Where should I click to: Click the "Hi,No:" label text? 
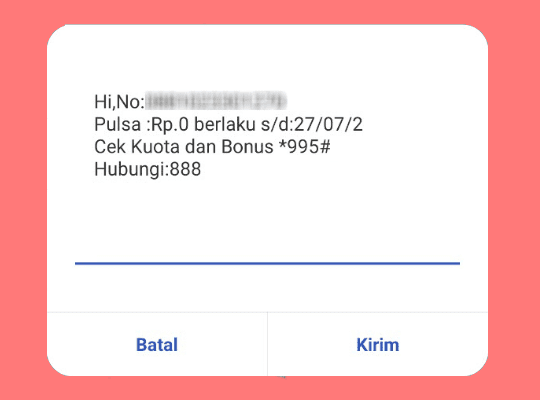(120, 102)
